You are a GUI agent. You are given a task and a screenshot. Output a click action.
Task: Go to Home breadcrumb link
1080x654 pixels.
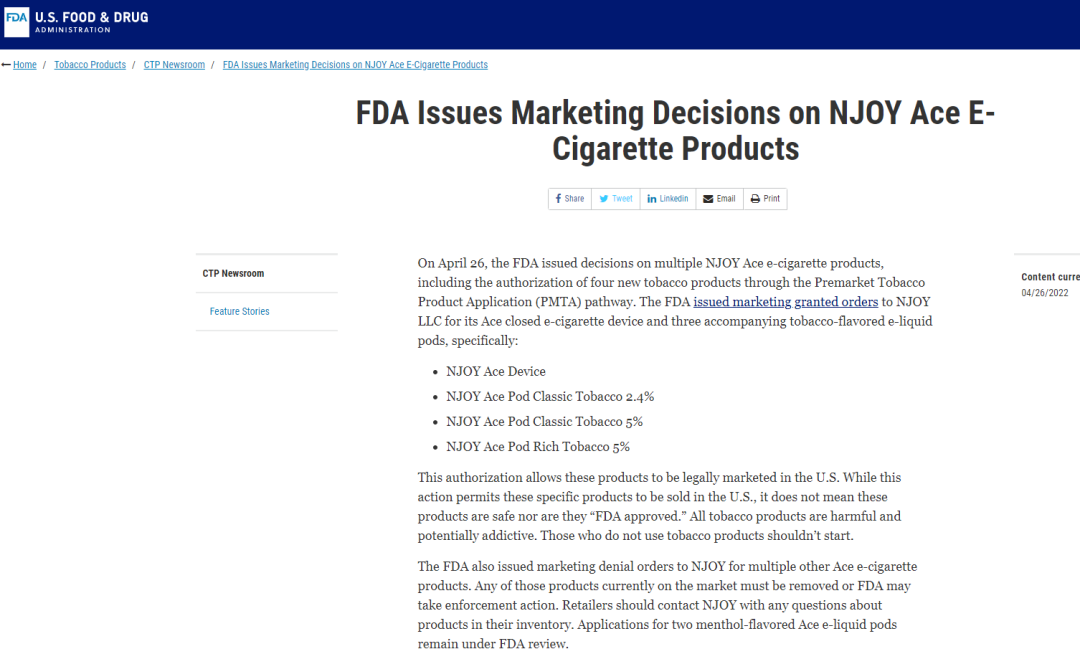click(x=25, y=65)
